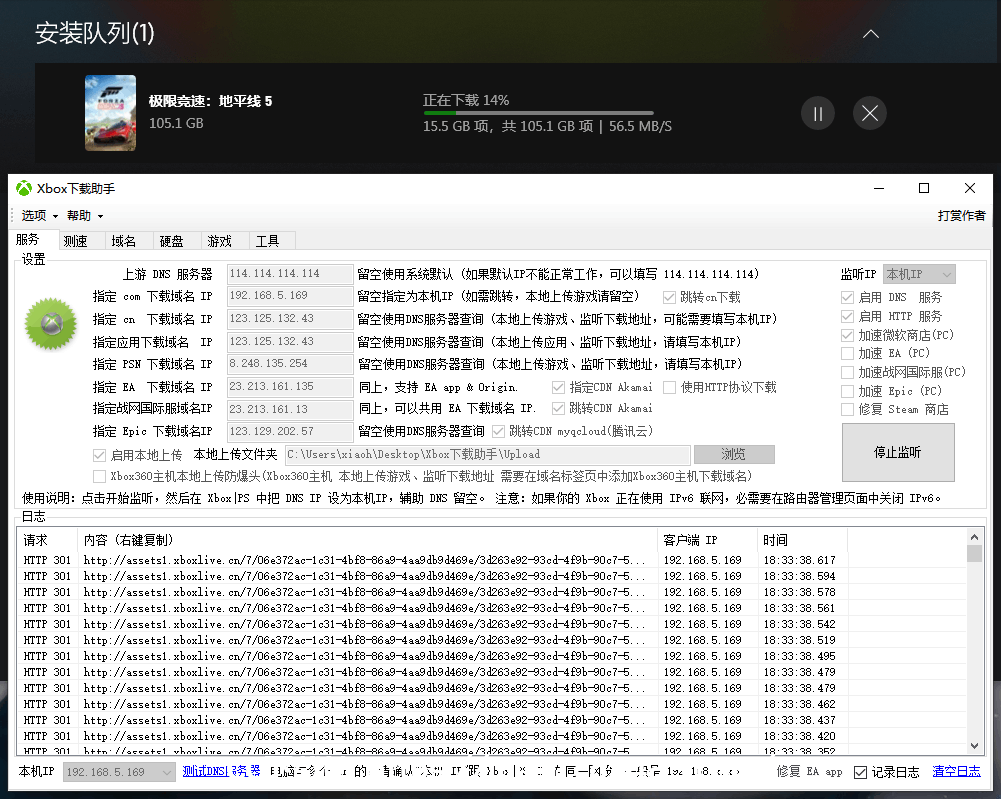Click the 测试DNS服务器 link

(221, 772)
